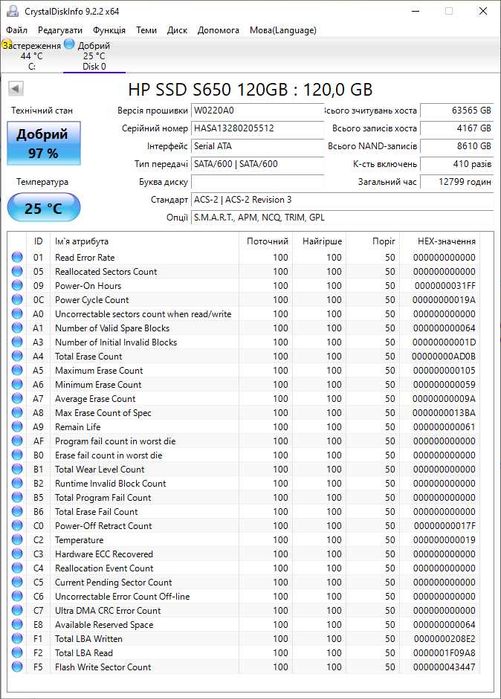Click the status icon for Flash Write Sector Count
Screen dimensions: 501x699
coord(17,666)
